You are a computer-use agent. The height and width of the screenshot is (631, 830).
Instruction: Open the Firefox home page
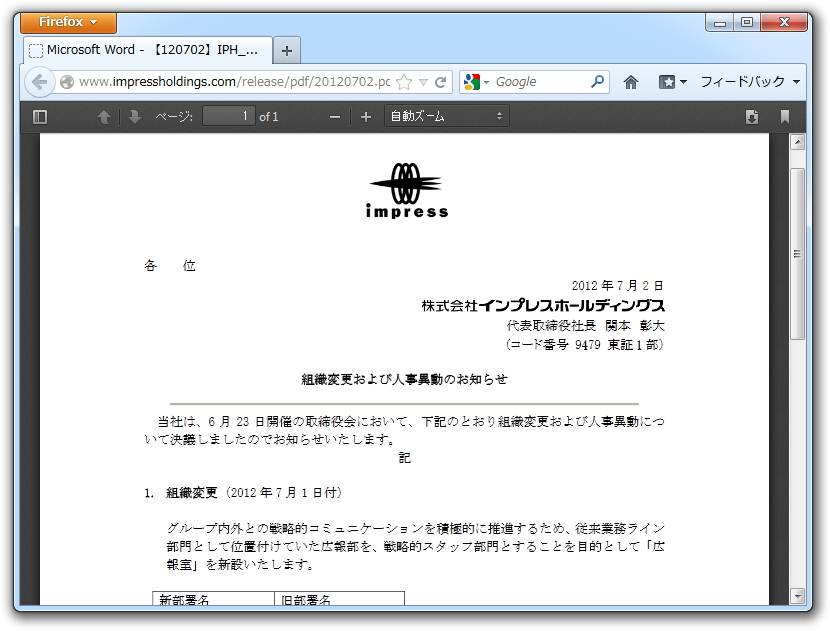[631, 81]
